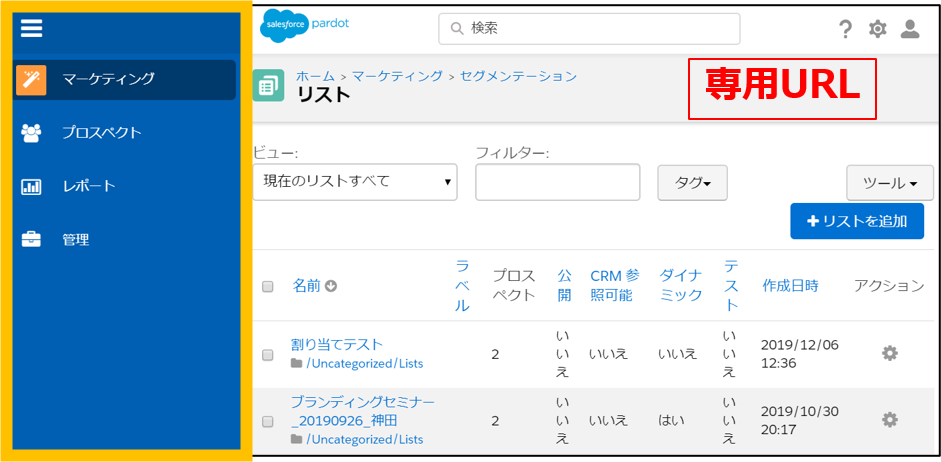941x462 pixels.
Task: Click the リストを追加 button
Action: point(857,221)
